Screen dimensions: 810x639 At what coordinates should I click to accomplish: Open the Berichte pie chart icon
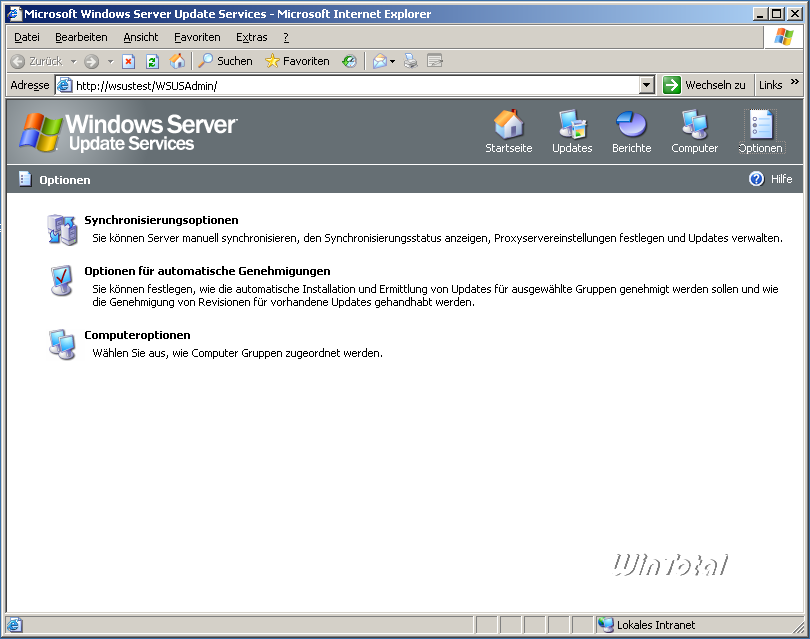point(631,124)
